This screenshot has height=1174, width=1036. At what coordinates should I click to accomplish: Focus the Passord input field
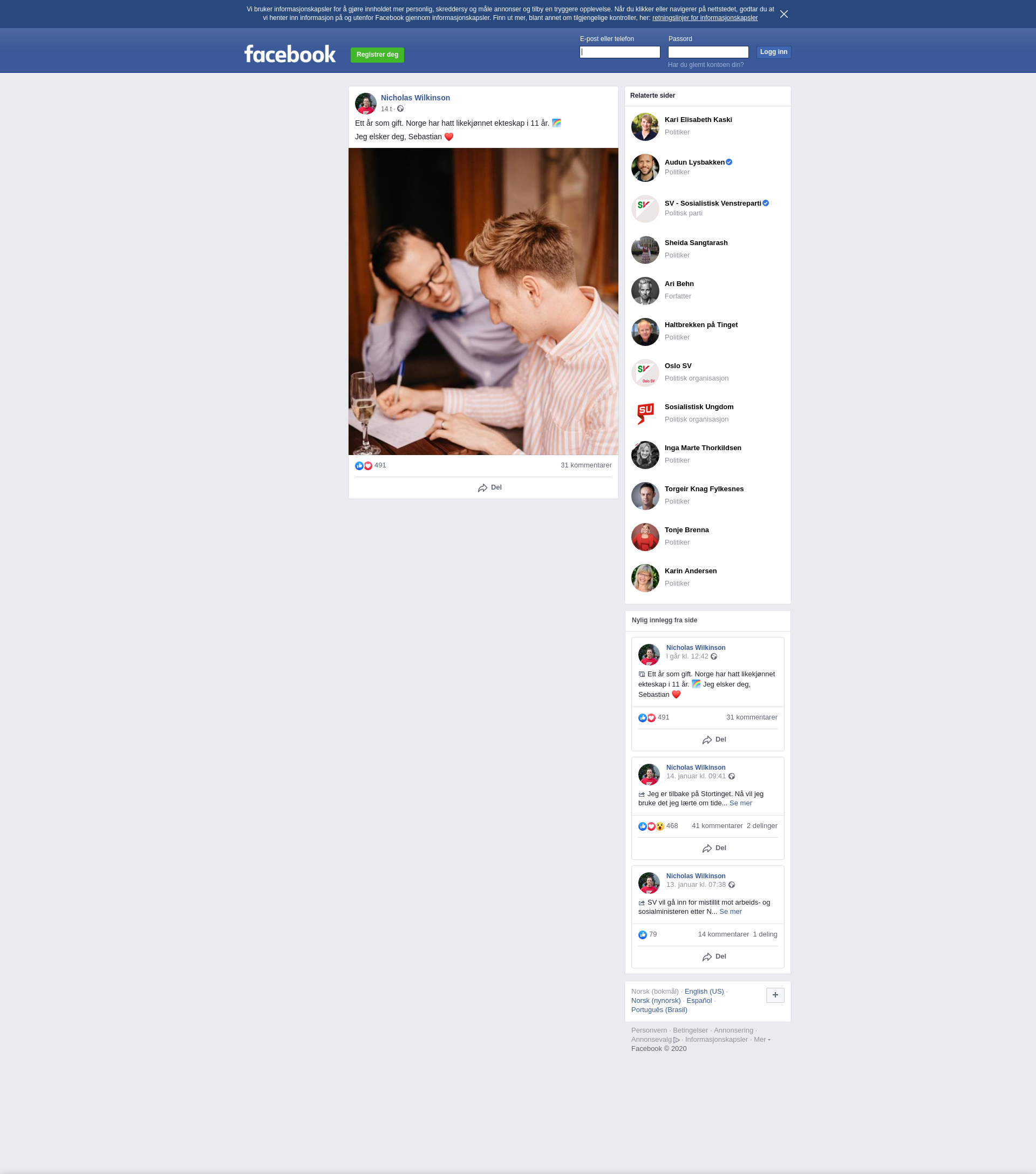(708, 52)
